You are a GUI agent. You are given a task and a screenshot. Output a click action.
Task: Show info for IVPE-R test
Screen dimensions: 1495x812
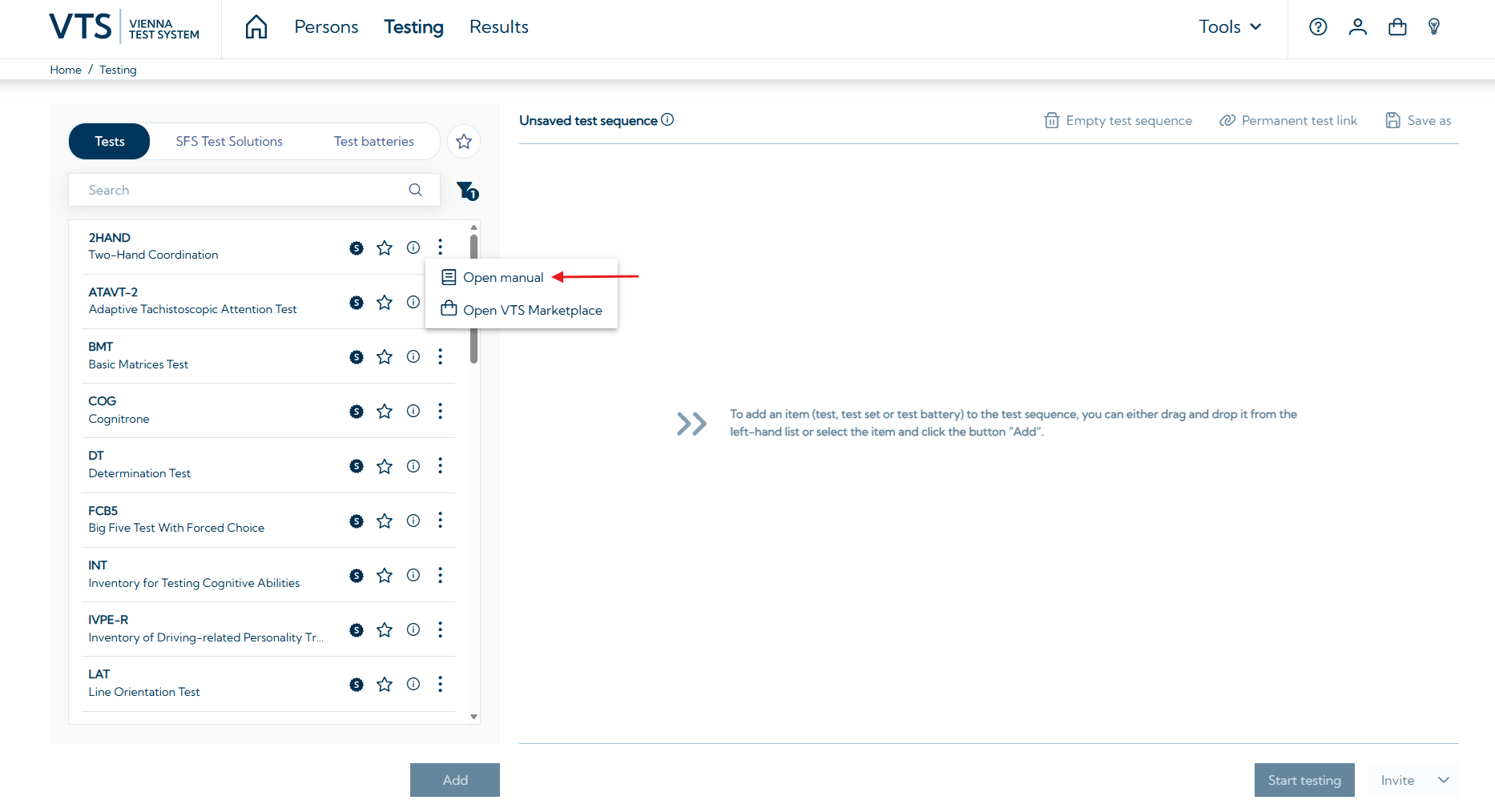[413, 629]
